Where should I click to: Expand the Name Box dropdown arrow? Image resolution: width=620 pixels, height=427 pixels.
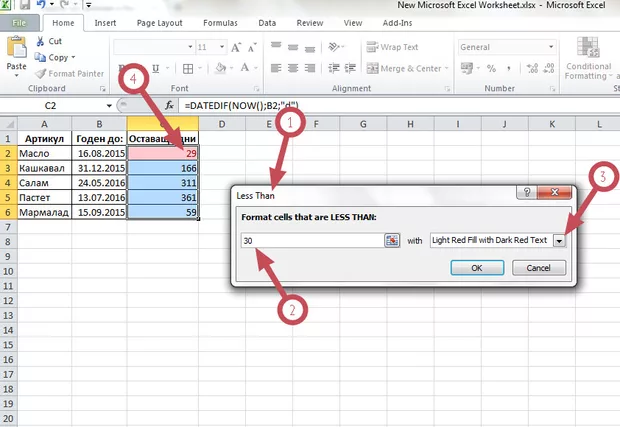pos(109,106)
